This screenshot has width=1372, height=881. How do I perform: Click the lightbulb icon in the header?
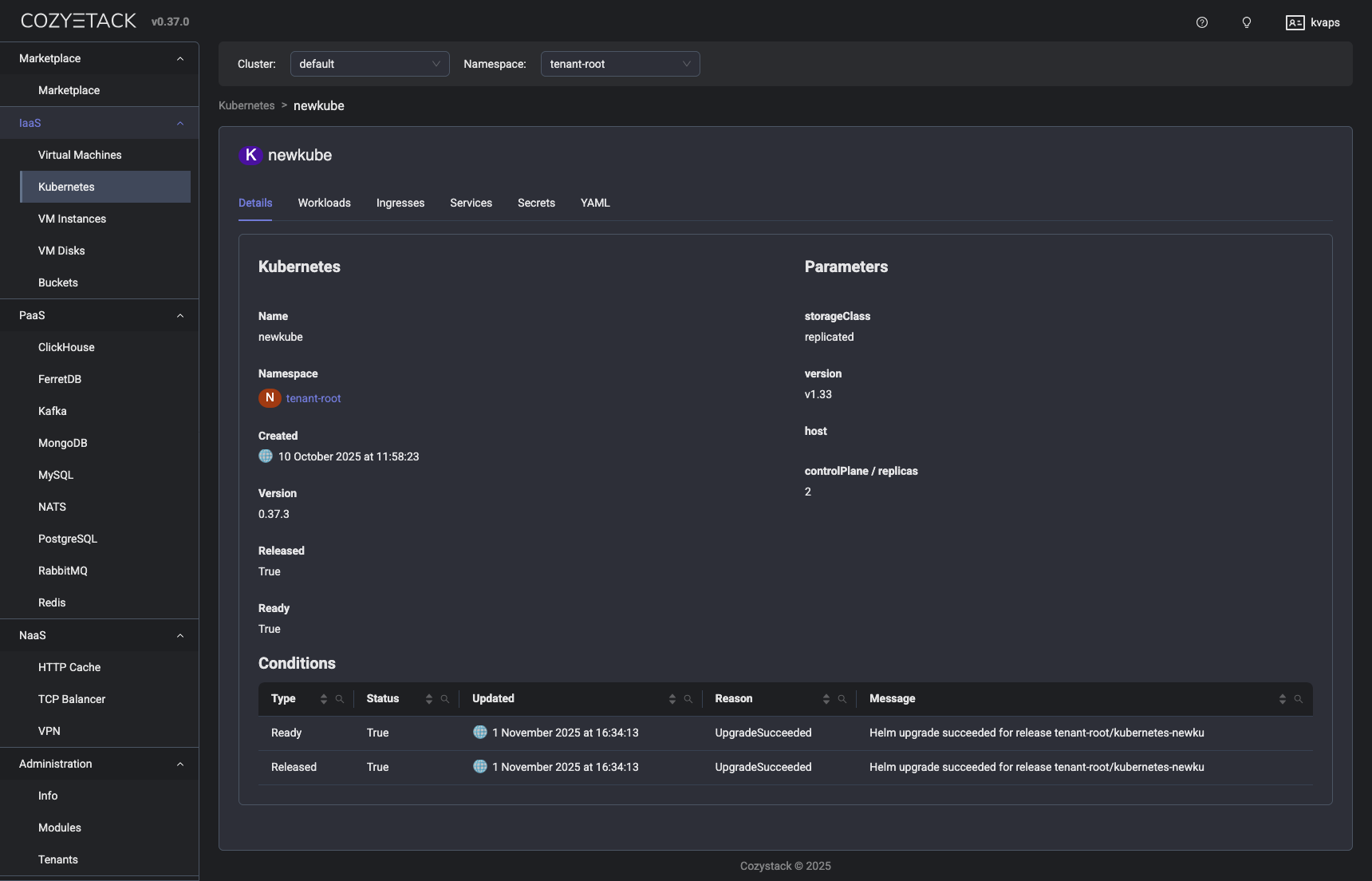[x=1247, y=22]
